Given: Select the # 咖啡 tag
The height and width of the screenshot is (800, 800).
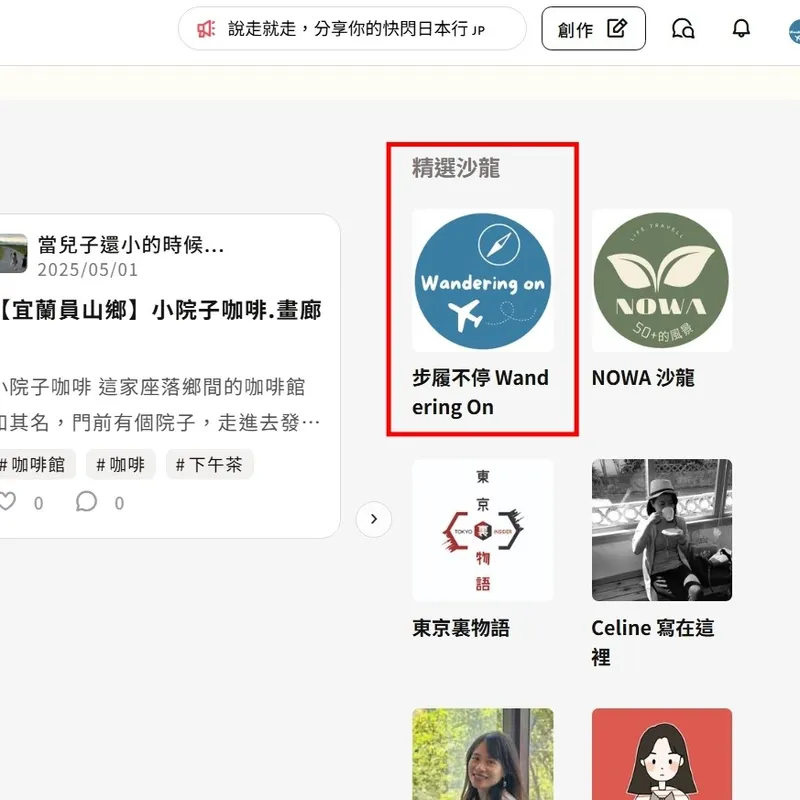Looking at the screenshot, I should (x=121, y=465).
